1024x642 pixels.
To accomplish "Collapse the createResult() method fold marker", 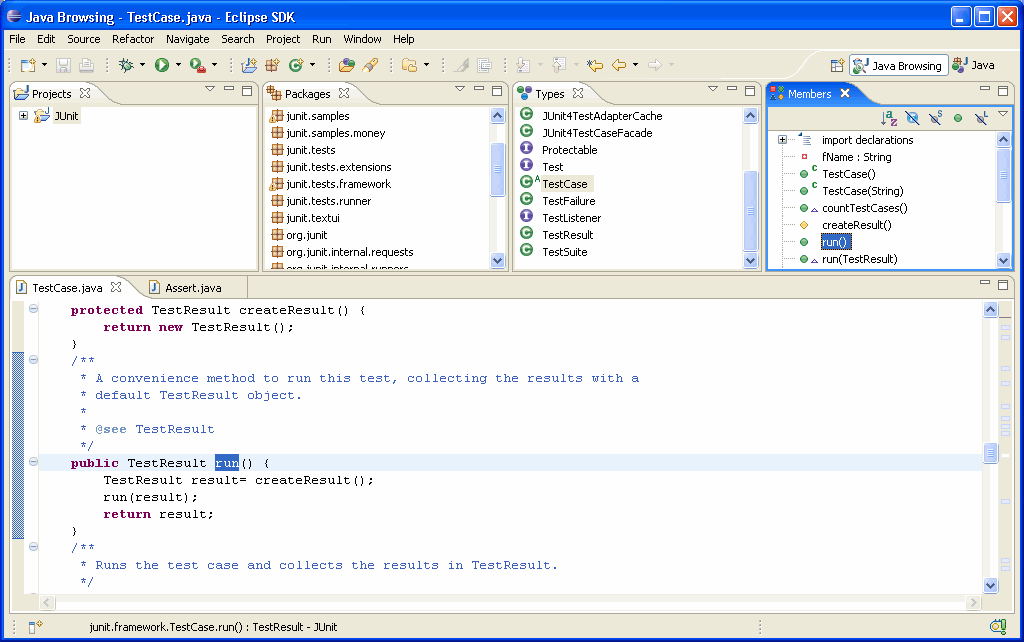I will 33,308.
